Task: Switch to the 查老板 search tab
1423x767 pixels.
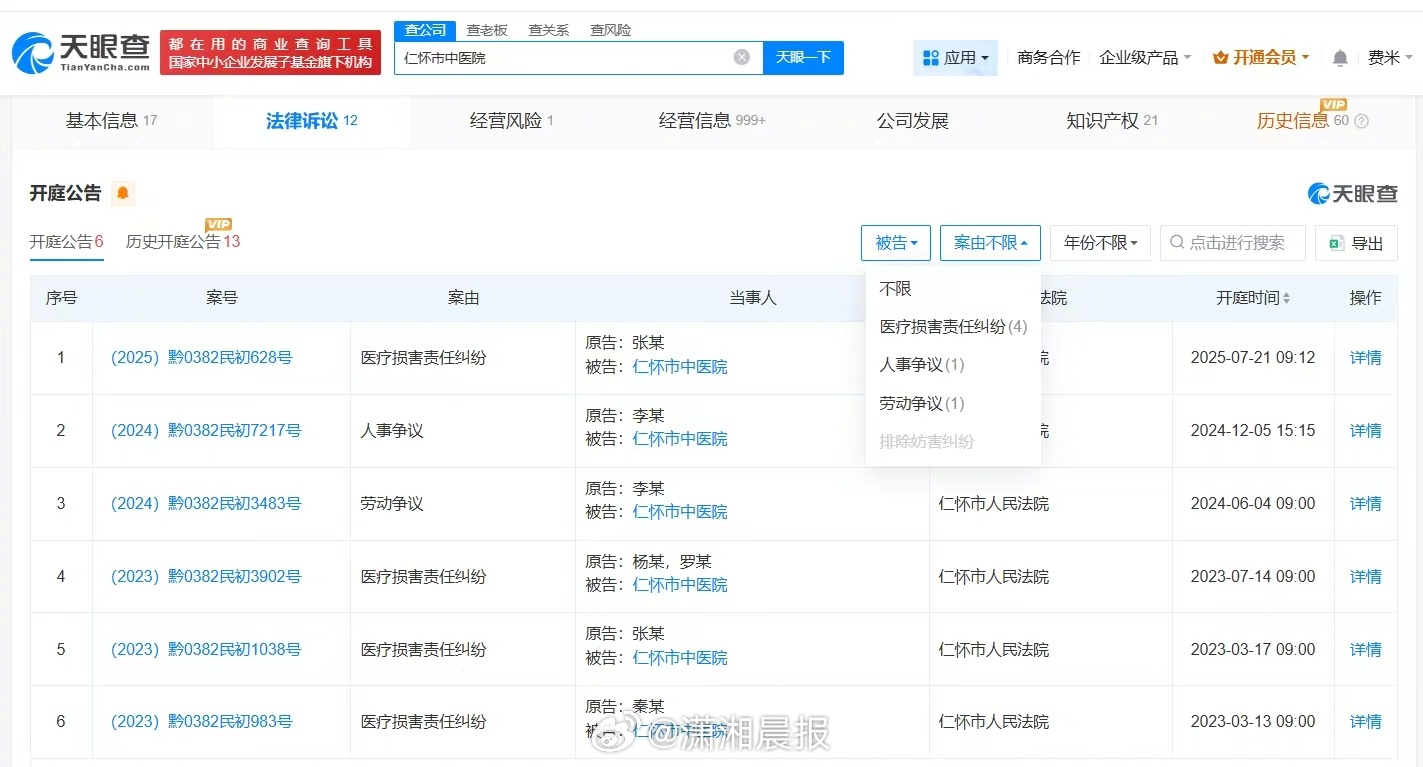Action: [x=487, y=30]
